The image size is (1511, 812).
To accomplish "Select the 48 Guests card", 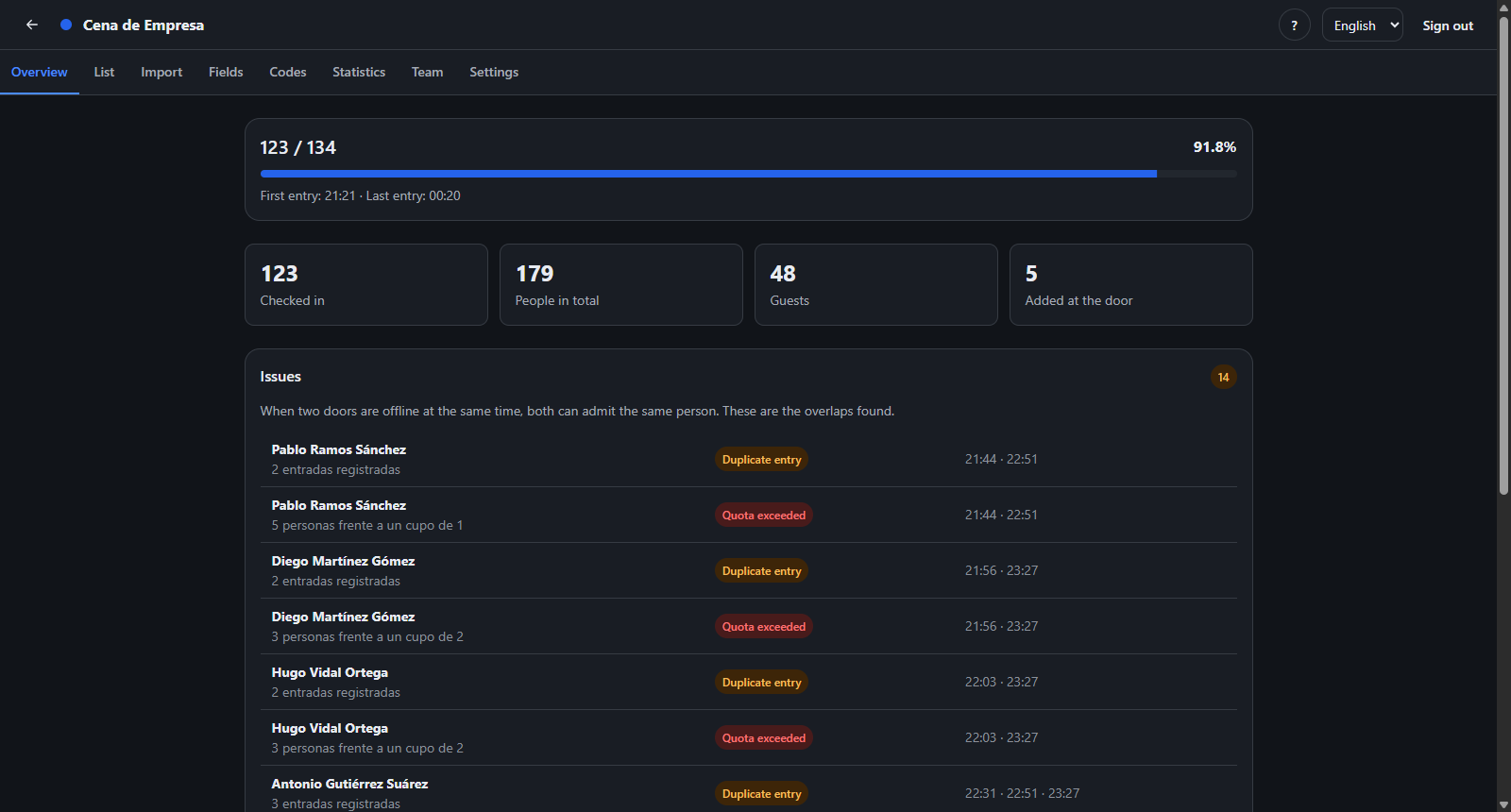I will point(876,284).
